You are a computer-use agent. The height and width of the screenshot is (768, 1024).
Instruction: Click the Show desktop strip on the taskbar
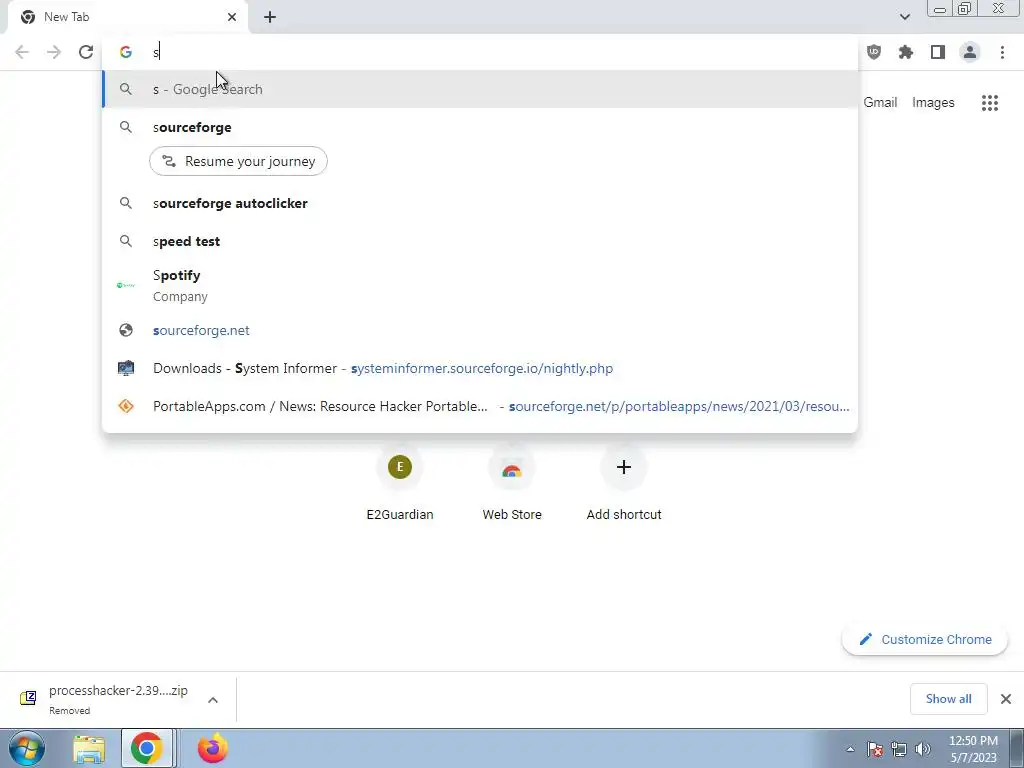tap(1017, 748)
